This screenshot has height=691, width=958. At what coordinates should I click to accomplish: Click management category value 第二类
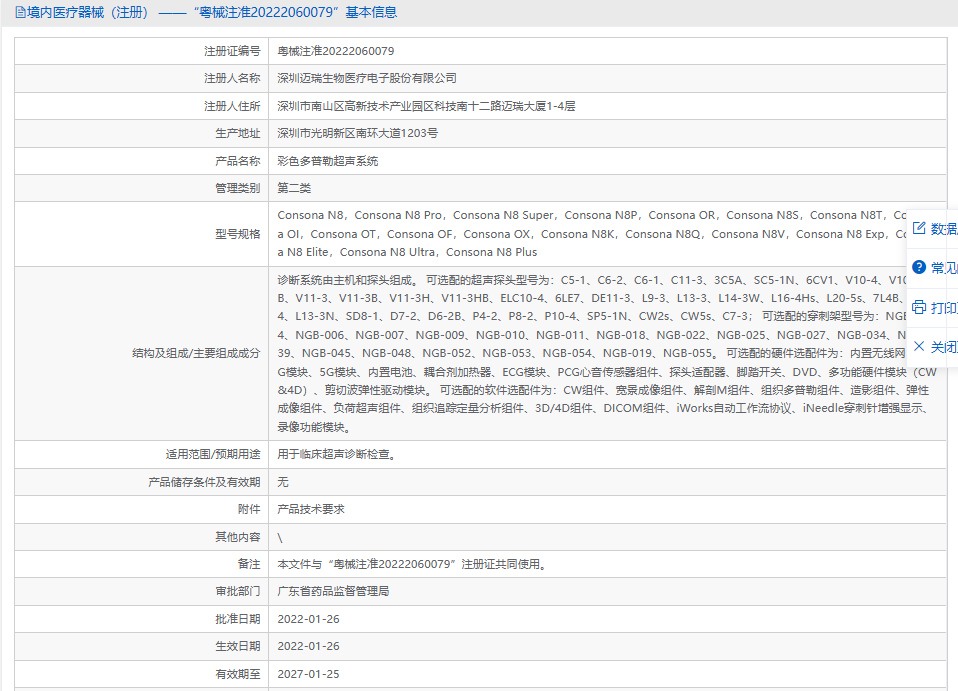pyautogui.click(x=294, y=188)
